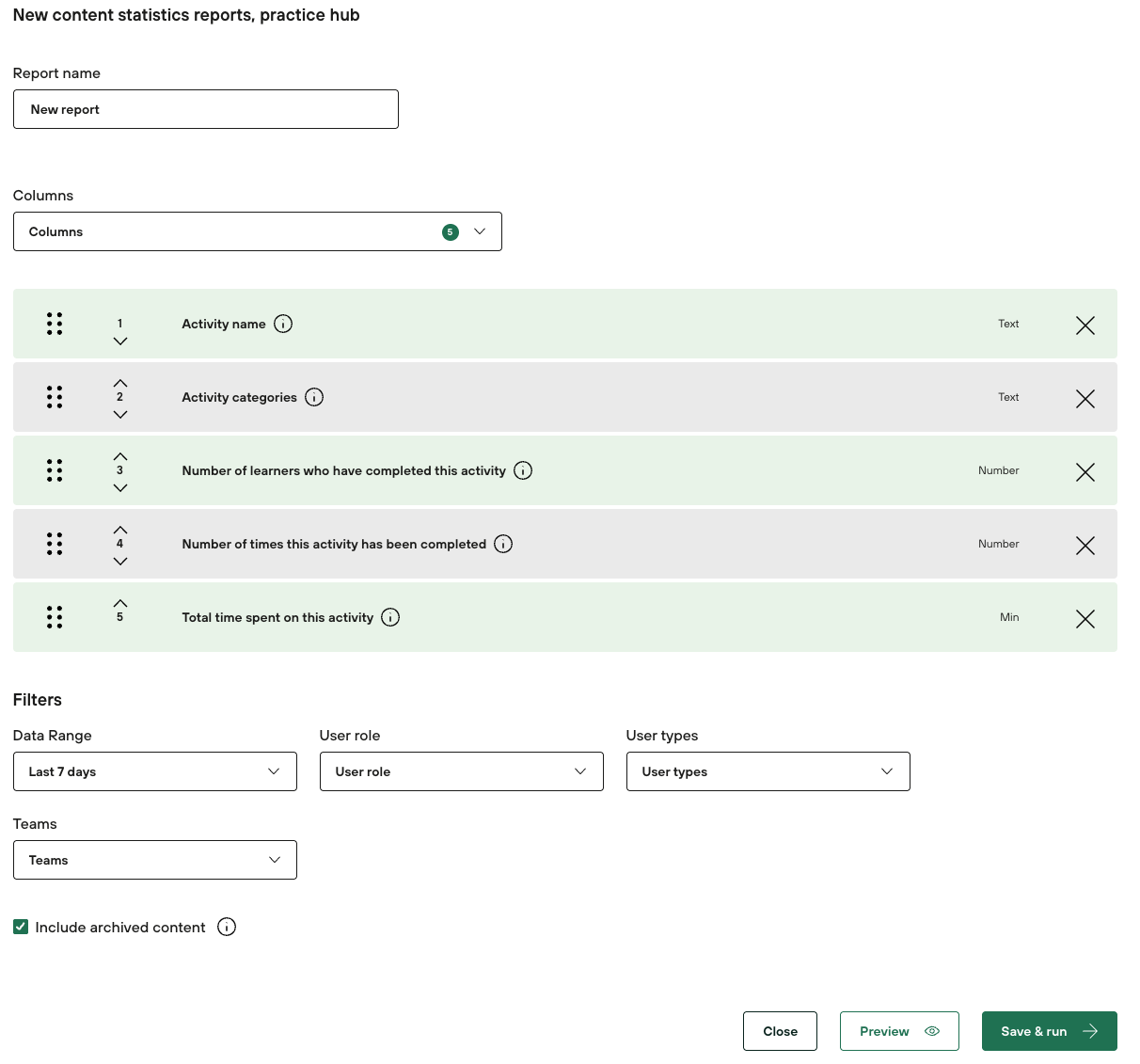The height and width of the screenshot is (1064, 1140).
Task: Grab drag handle for Activity categories row
Action: pyautogui.click(x=55, y=397)
